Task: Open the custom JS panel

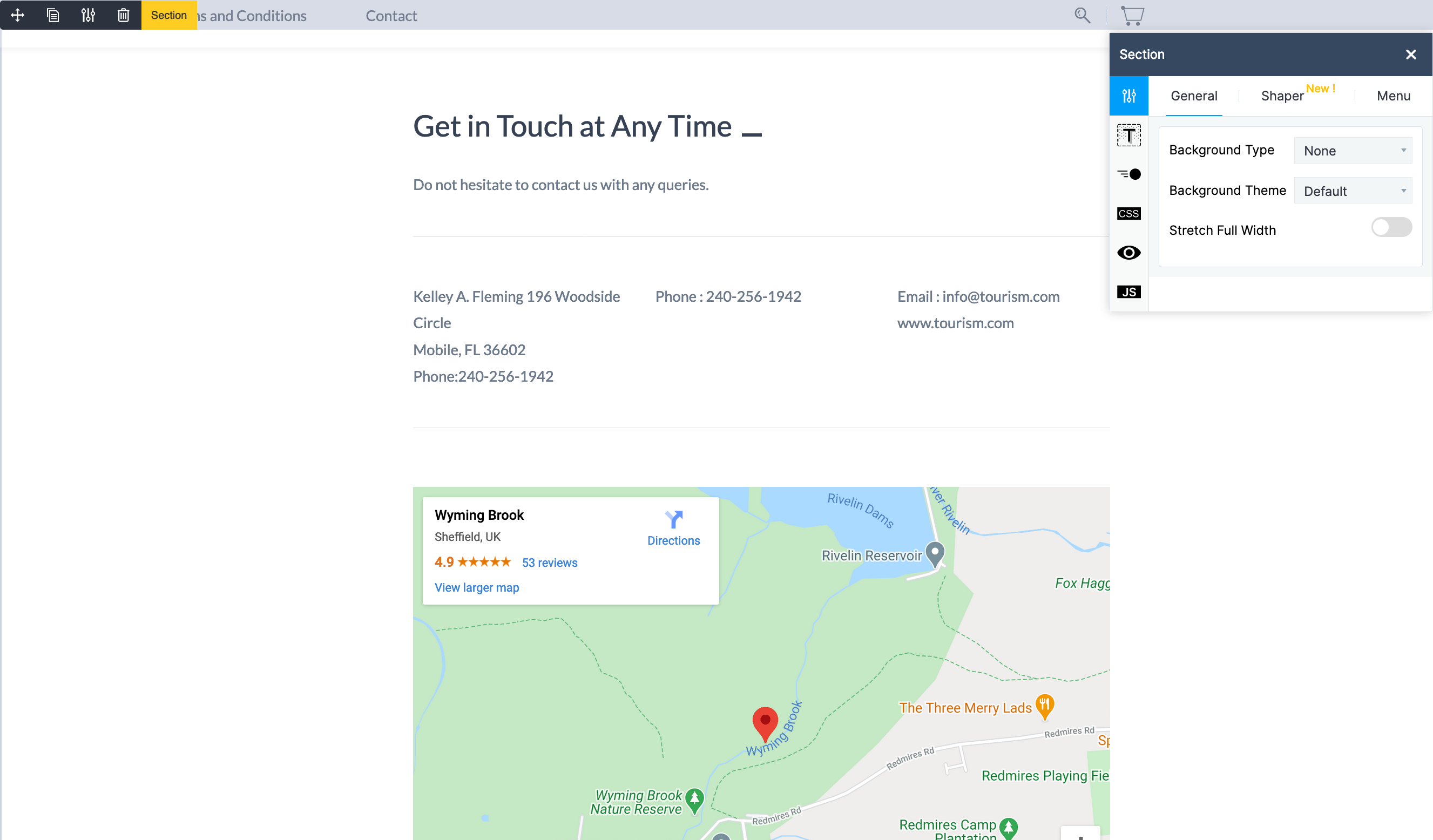Action: pos(1129,292)
